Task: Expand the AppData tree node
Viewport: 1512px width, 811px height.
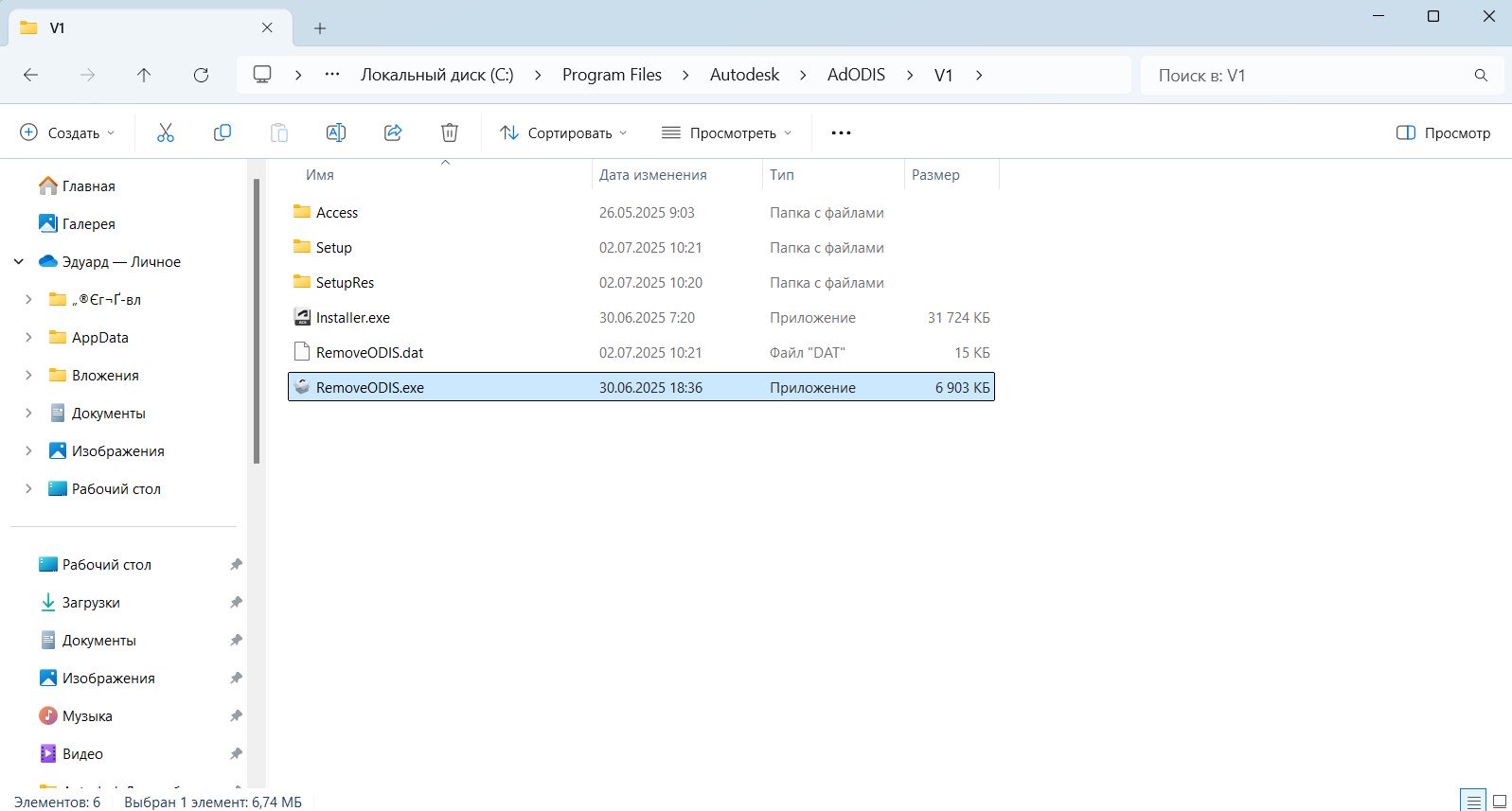Action: click(28, 337)
